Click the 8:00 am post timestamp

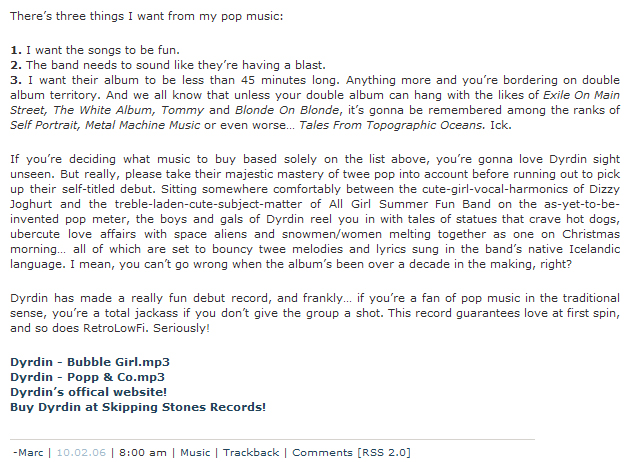[x=143, y=452]
